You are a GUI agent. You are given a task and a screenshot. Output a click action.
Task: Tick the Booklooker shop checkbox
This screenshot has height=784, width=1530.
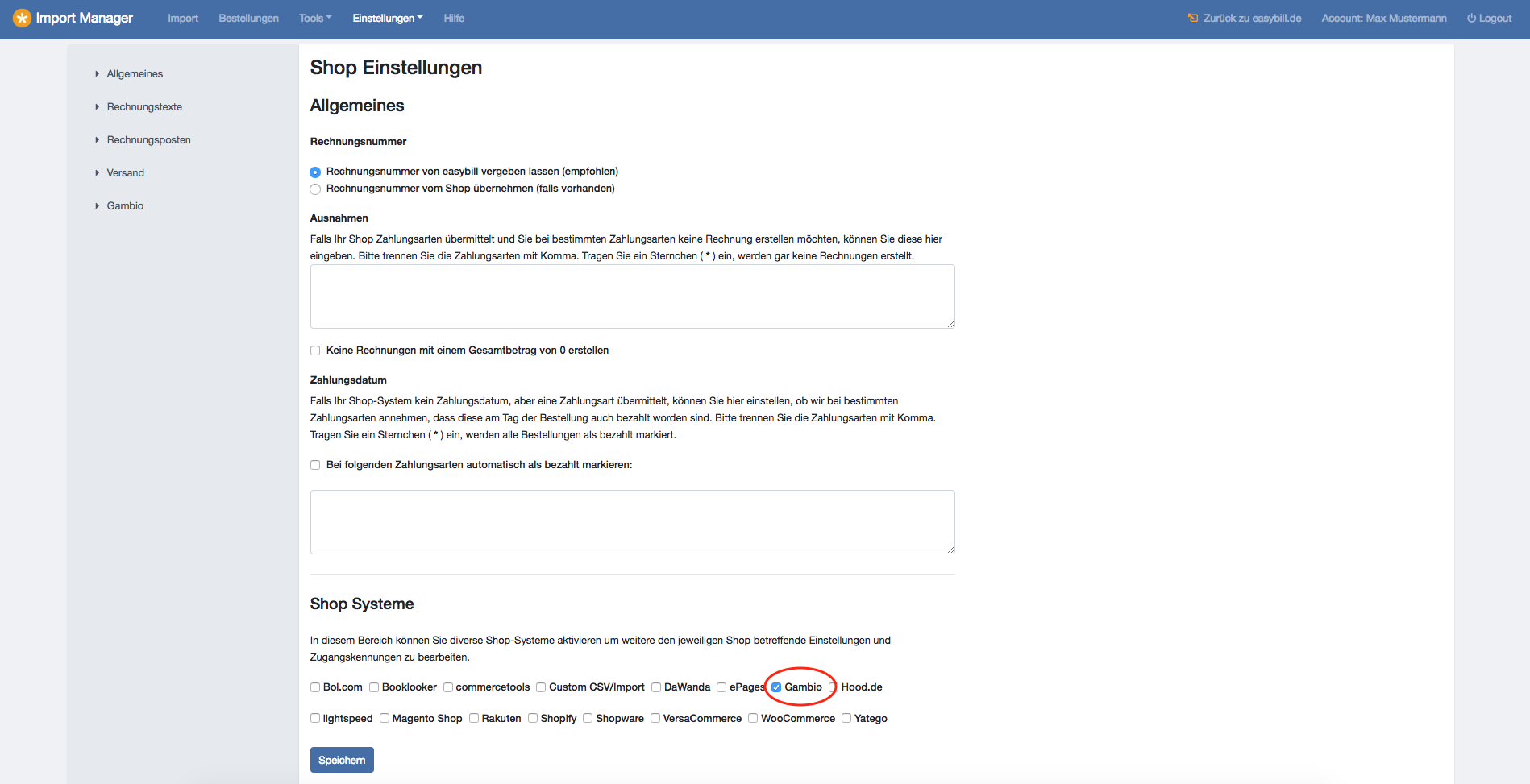[x=374, y=687]
